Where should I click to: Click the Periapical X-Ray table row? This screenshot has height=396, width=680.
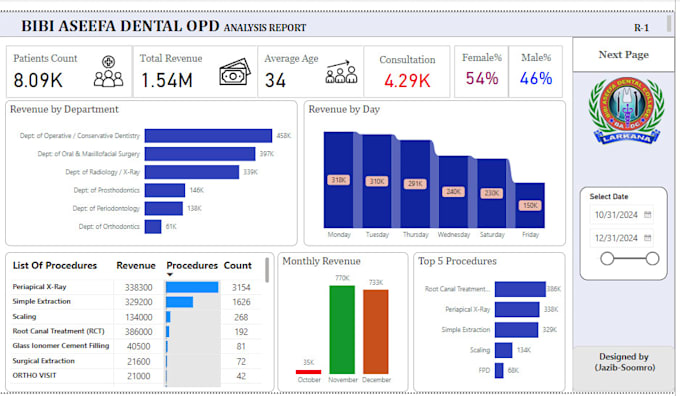point(137,287)
